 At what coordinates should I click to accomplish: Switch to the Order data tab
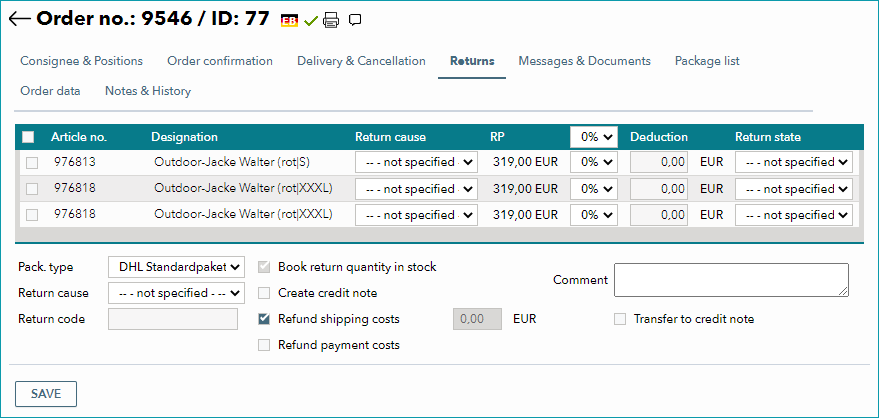tap(50, 91)
